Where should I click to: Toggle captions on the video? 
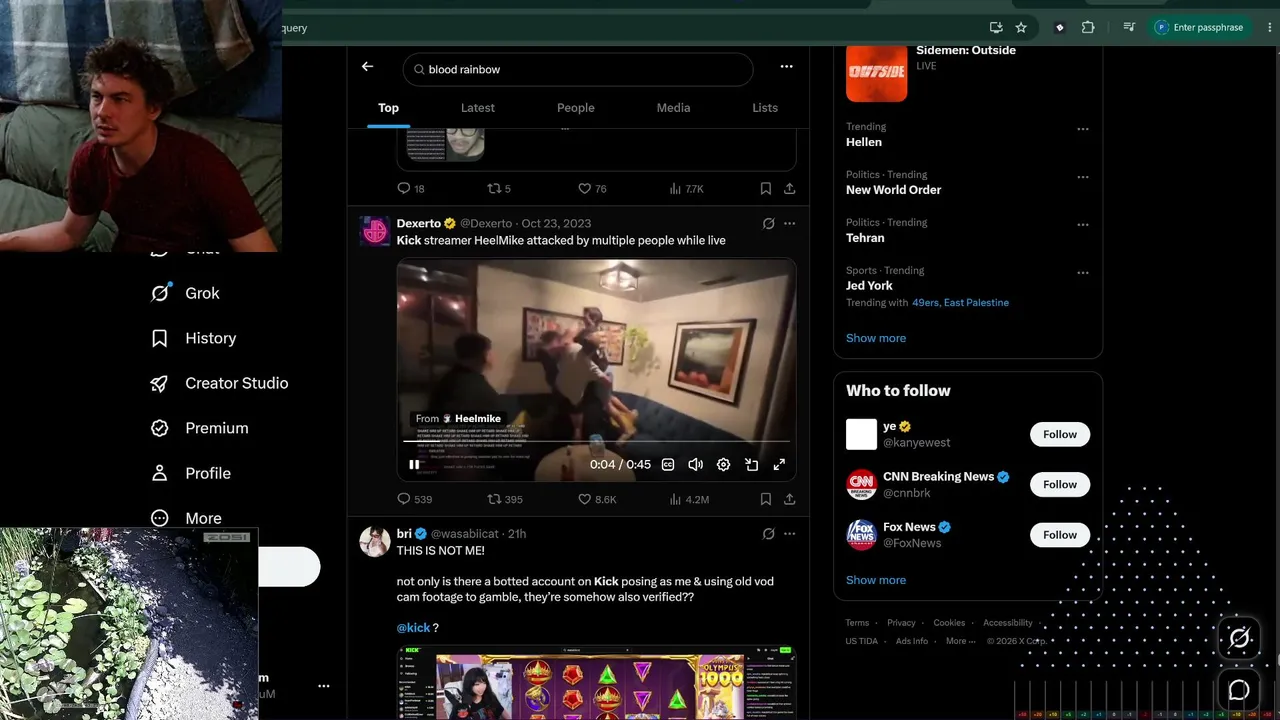[668, 464]
